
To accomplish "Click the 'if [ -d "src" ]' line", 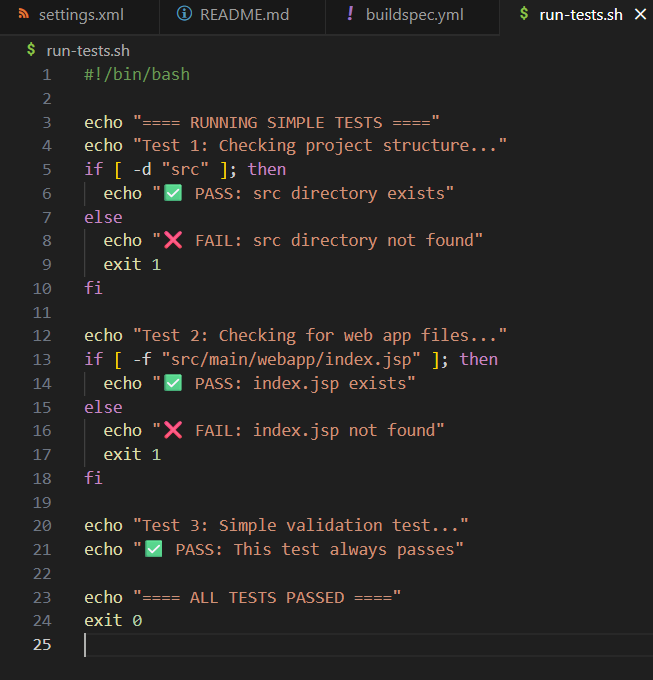I will pyautogui.click(x=185, y=170).
